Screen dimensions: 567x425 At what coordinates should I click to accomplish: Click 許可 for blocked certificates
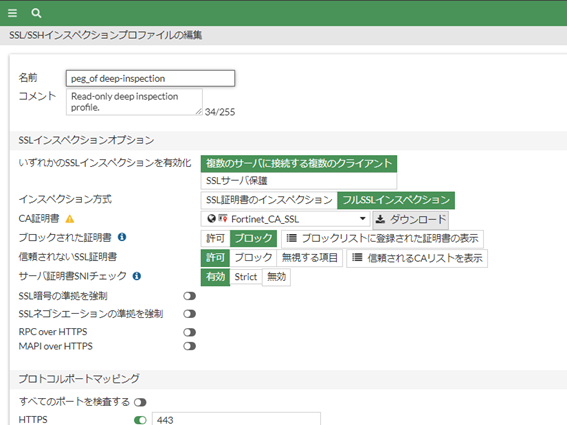pos(216,238)
